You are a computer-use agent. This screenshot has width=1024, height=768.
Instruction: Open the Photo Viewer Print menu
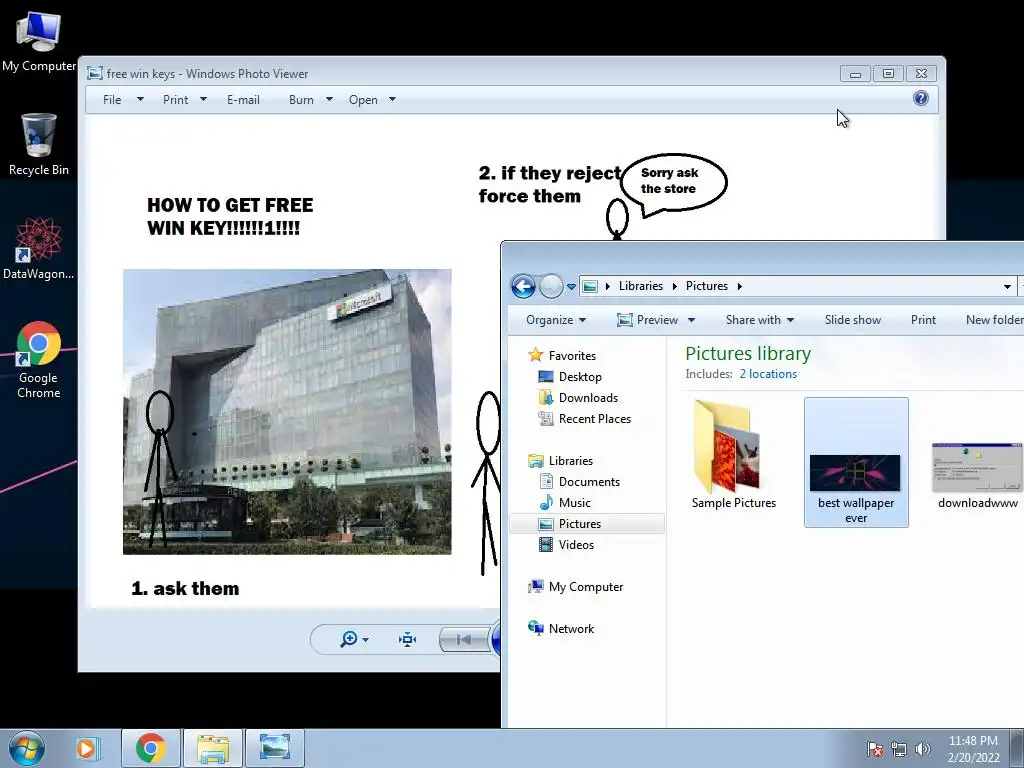(x=176, y=100)
